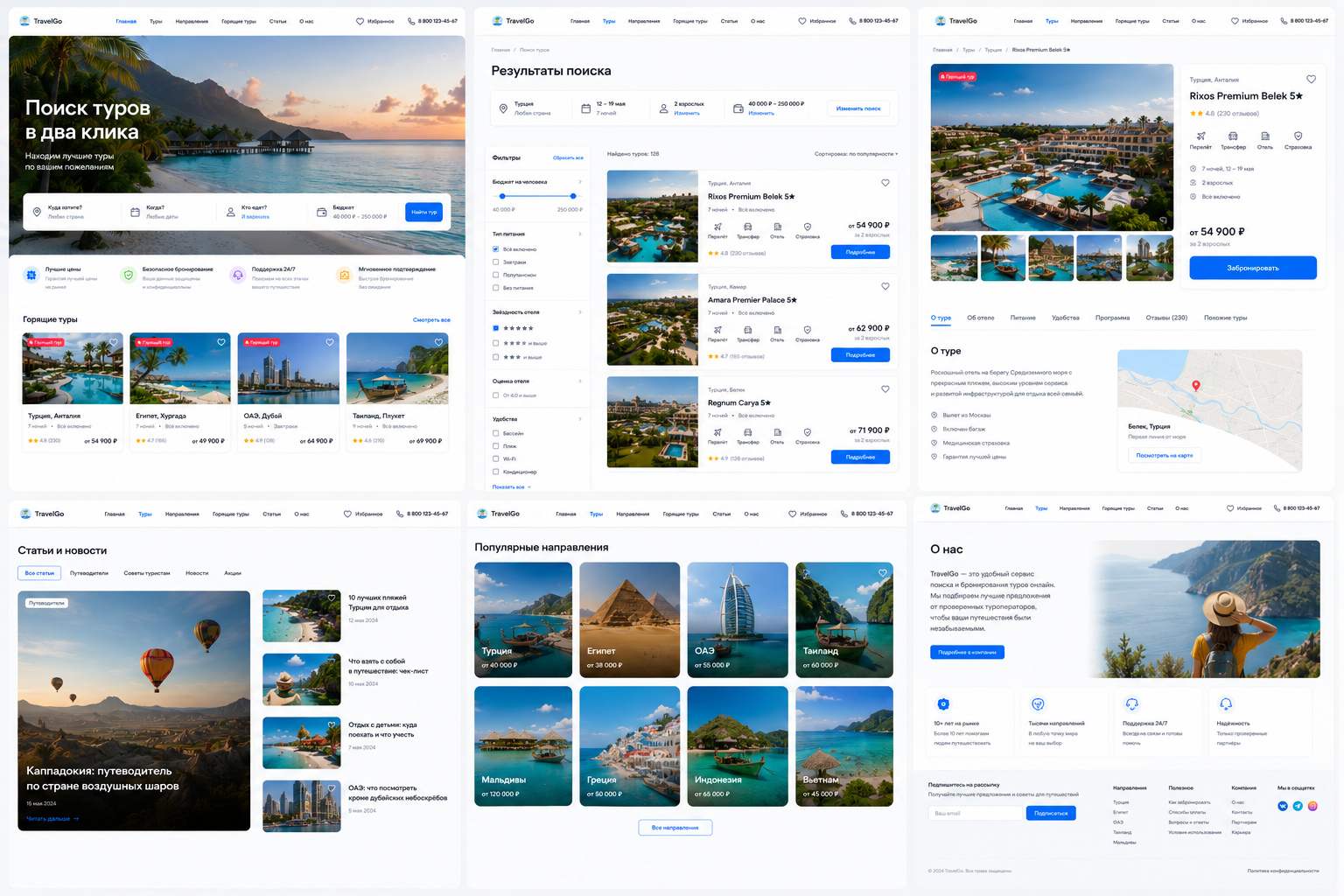
Task: Click Изменить поиск on the results page
Action: (858, 108)
